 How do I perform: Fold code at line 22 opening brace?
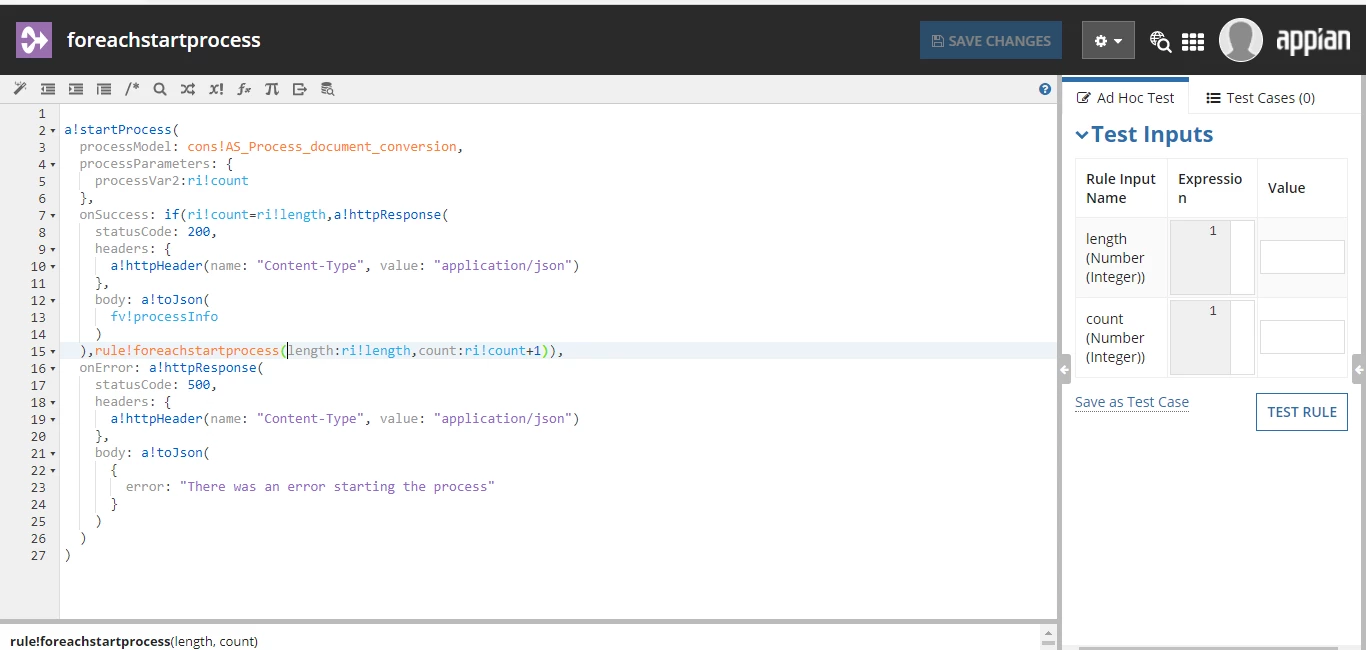pyautogui.click(x=53, y=471)
